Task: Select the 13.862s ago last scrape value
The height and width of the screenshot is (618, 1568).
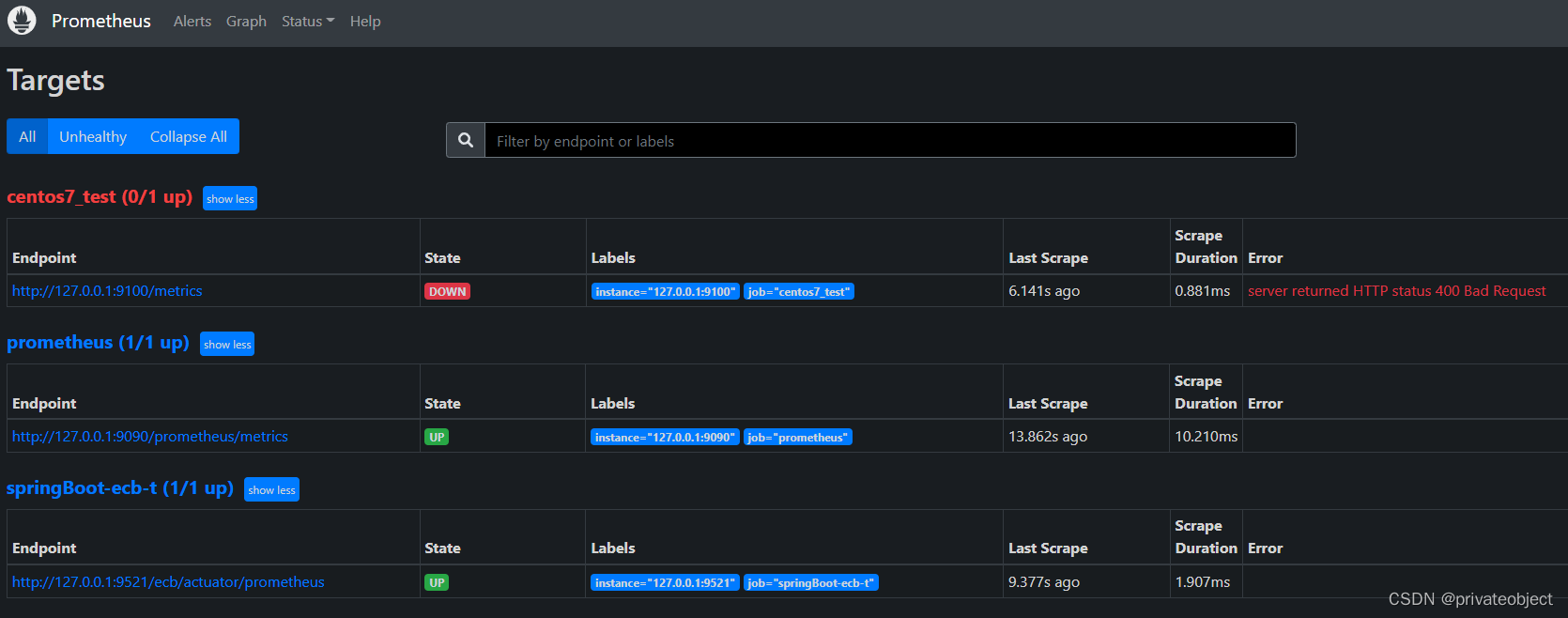Action: point(1048,436)
